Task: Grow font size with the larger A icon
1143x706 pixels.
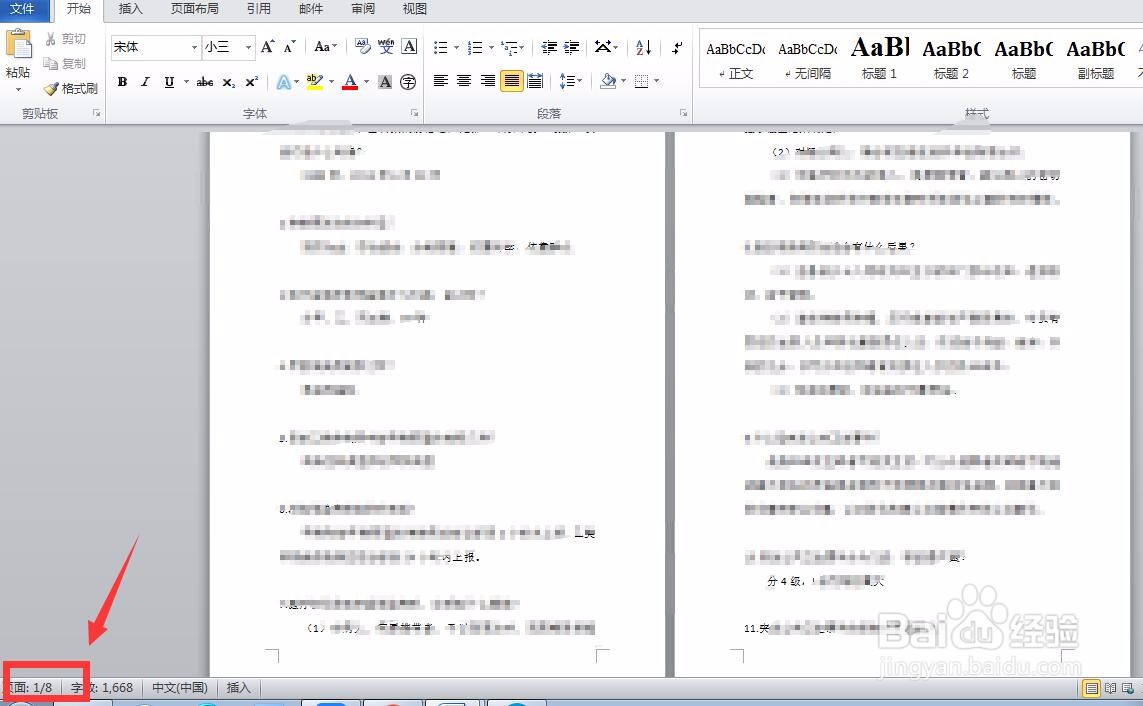Action: click(268, 47)
